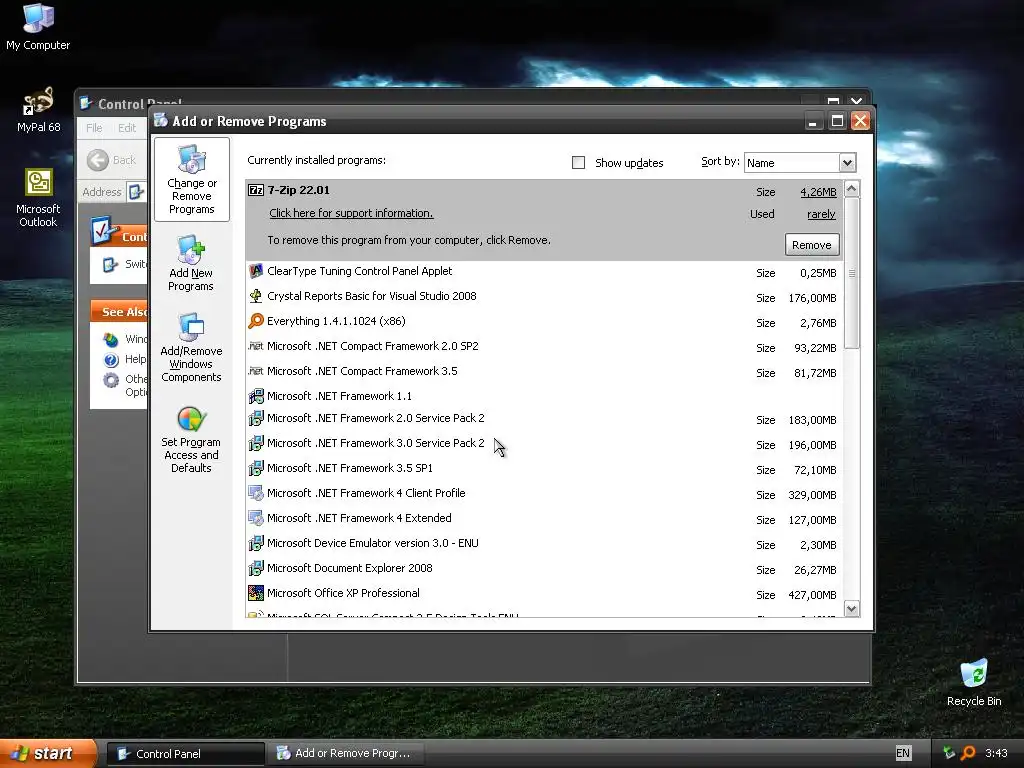Select Microsoft Device Emulator version 3.0 - ENU

click(x=543, y=543)
